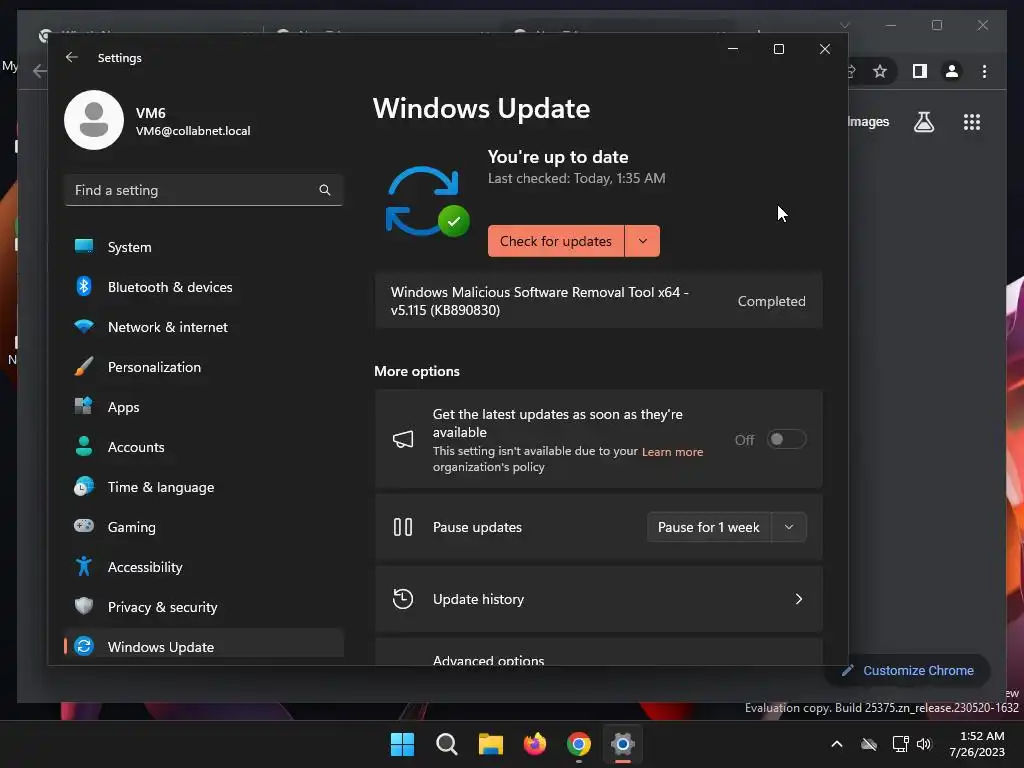Screen dimensions: 1024x768
Task: Expand the Check for updates dropdown arrow
Action: coord(643,241)
